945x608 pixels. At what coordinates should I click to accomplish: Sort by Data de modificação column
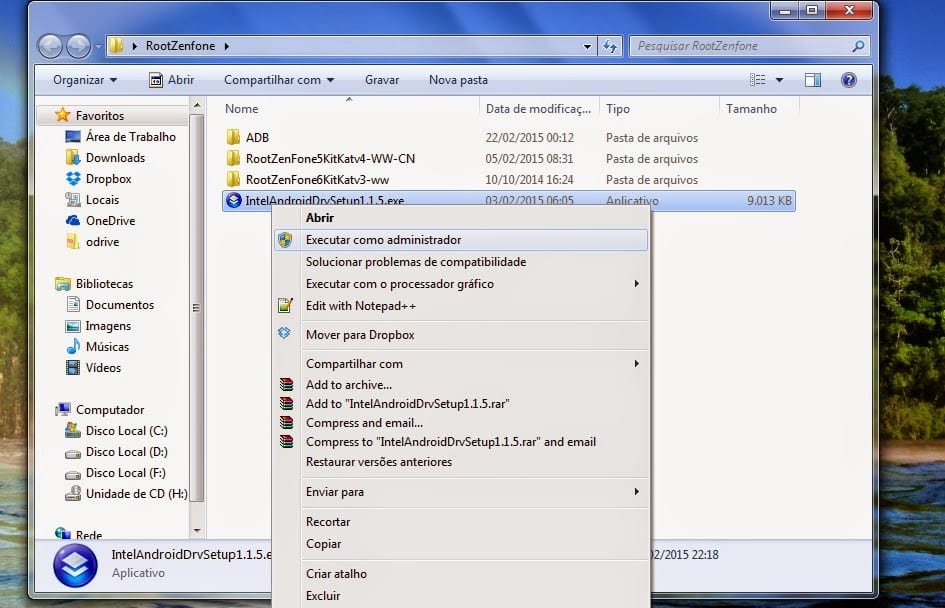click(x=538, y=109)
